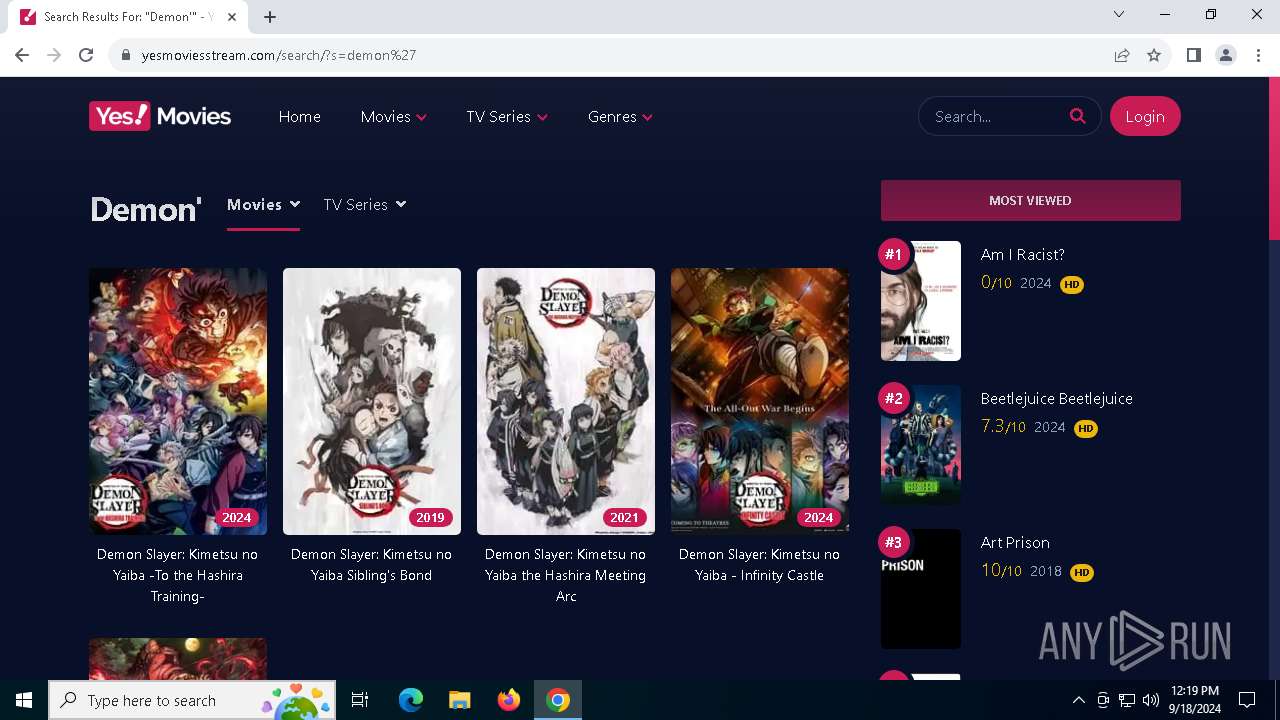The width and height of the screenshot is (1280, 720).
Task: Expand the TV Series header menu
Action: 507,116
